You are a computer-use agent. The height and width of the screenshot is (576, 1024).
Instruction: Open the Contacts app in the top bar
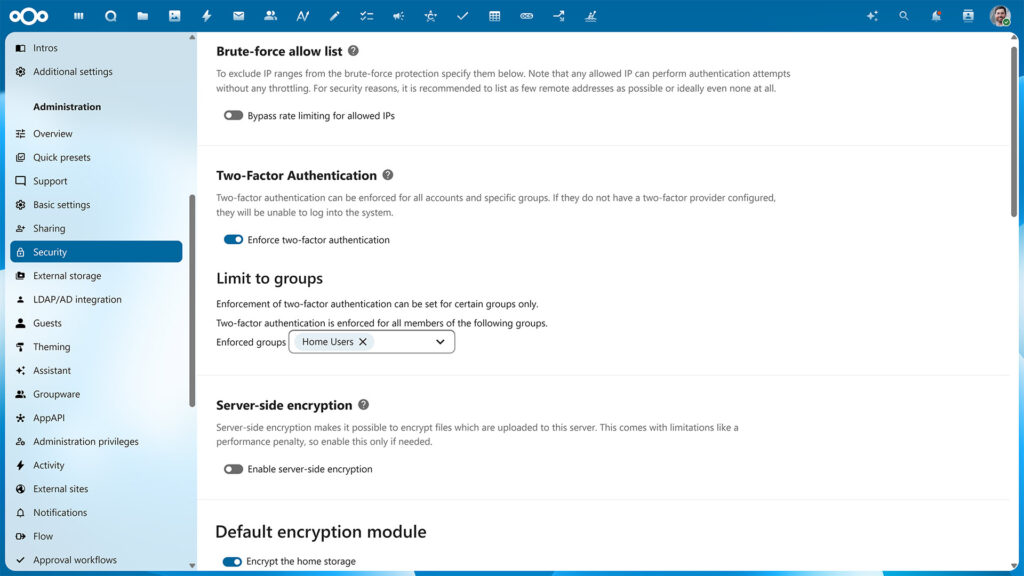tap(270, 15)
